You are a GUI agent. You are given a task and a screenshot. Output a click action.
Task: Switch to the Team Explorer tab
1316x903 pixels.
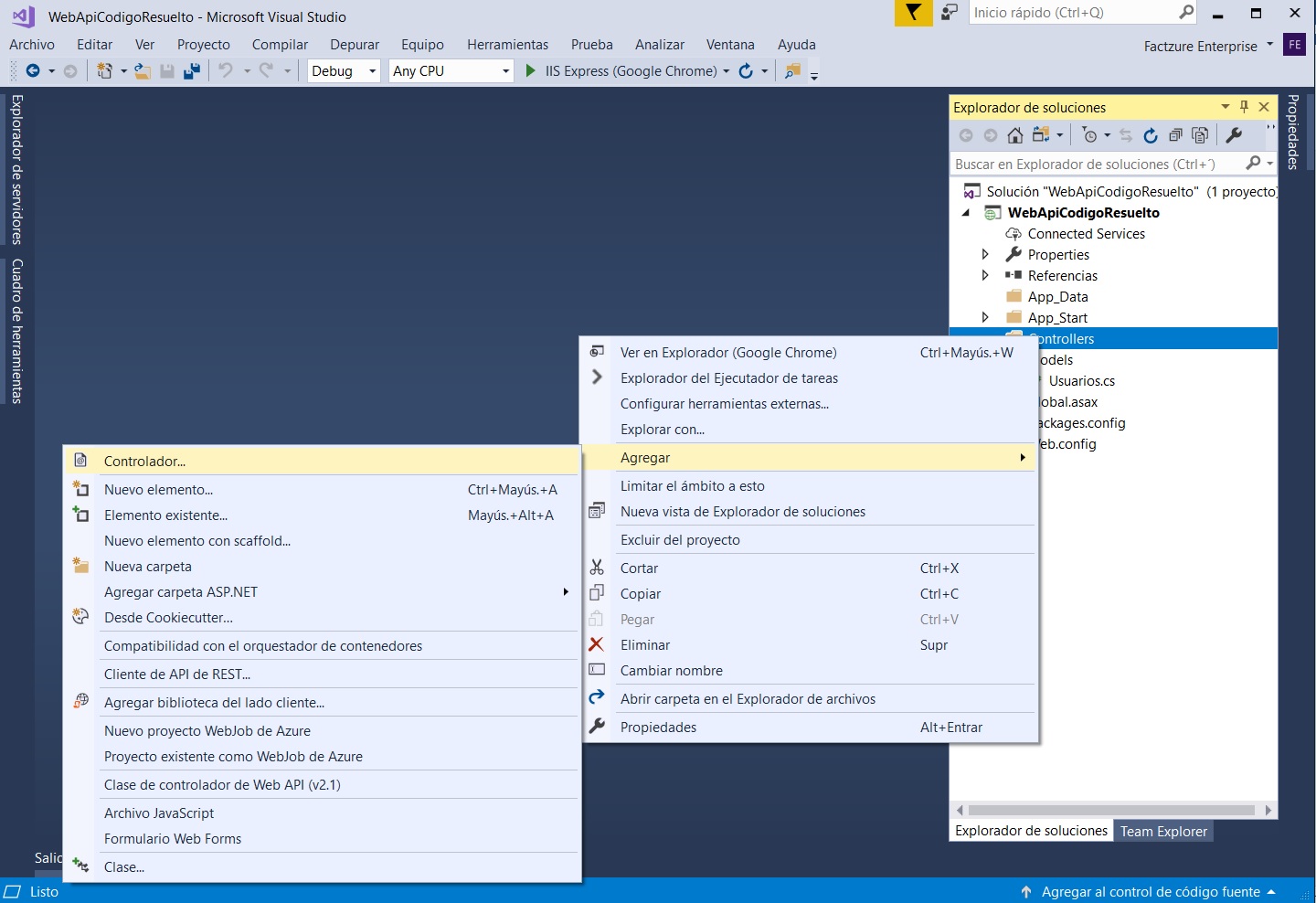pyautogui.click(x=1164, y=831)
